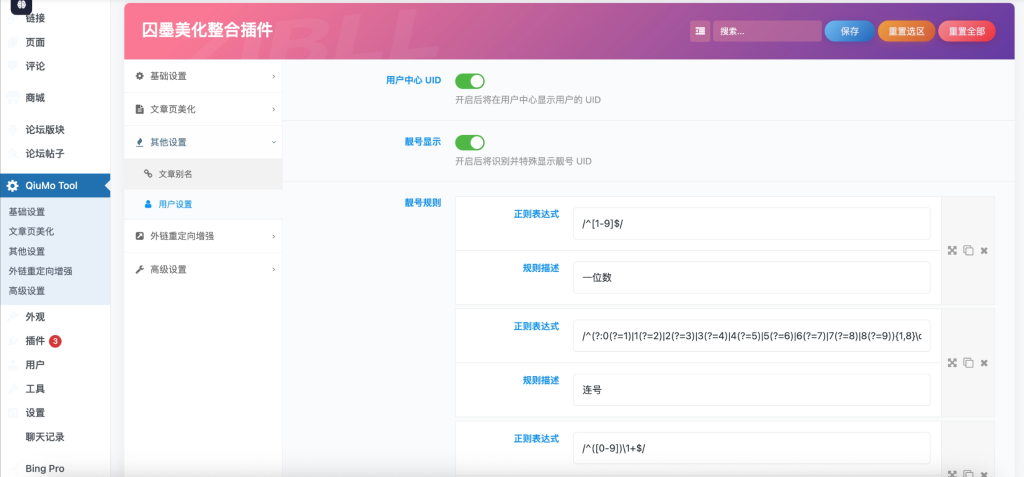
Task: Remove the 连号 rule with the x icon
Action: pos(984,363)
